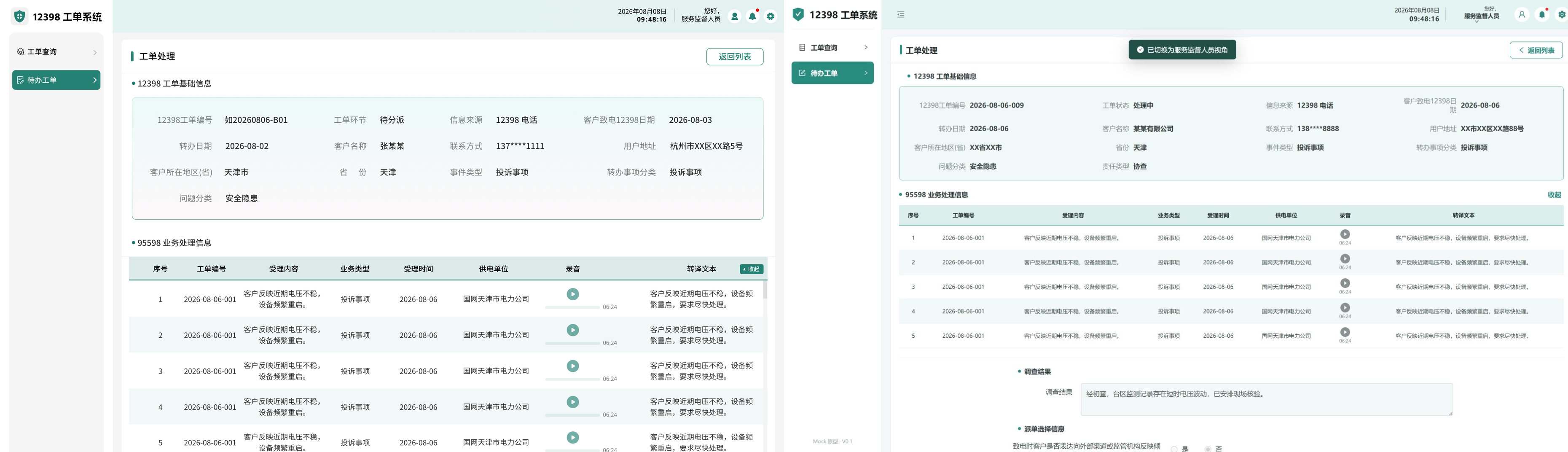Screen dimensions: 1568x452
Task: Click the 已切换为服务监督人员视角 toast message
Action: click(1182, 50)
